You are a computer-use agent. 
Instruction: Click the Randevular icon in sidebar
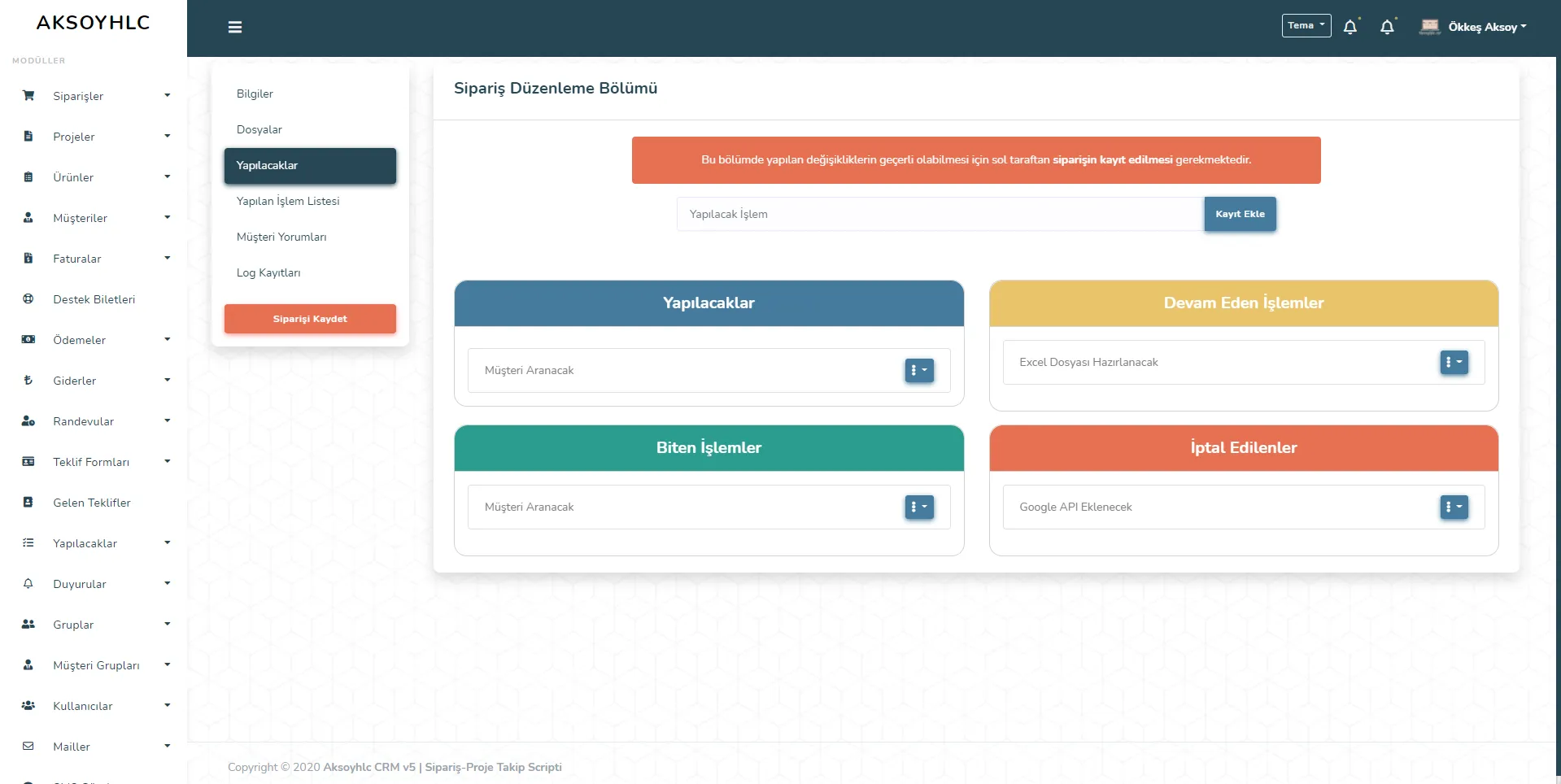(28, 420)
